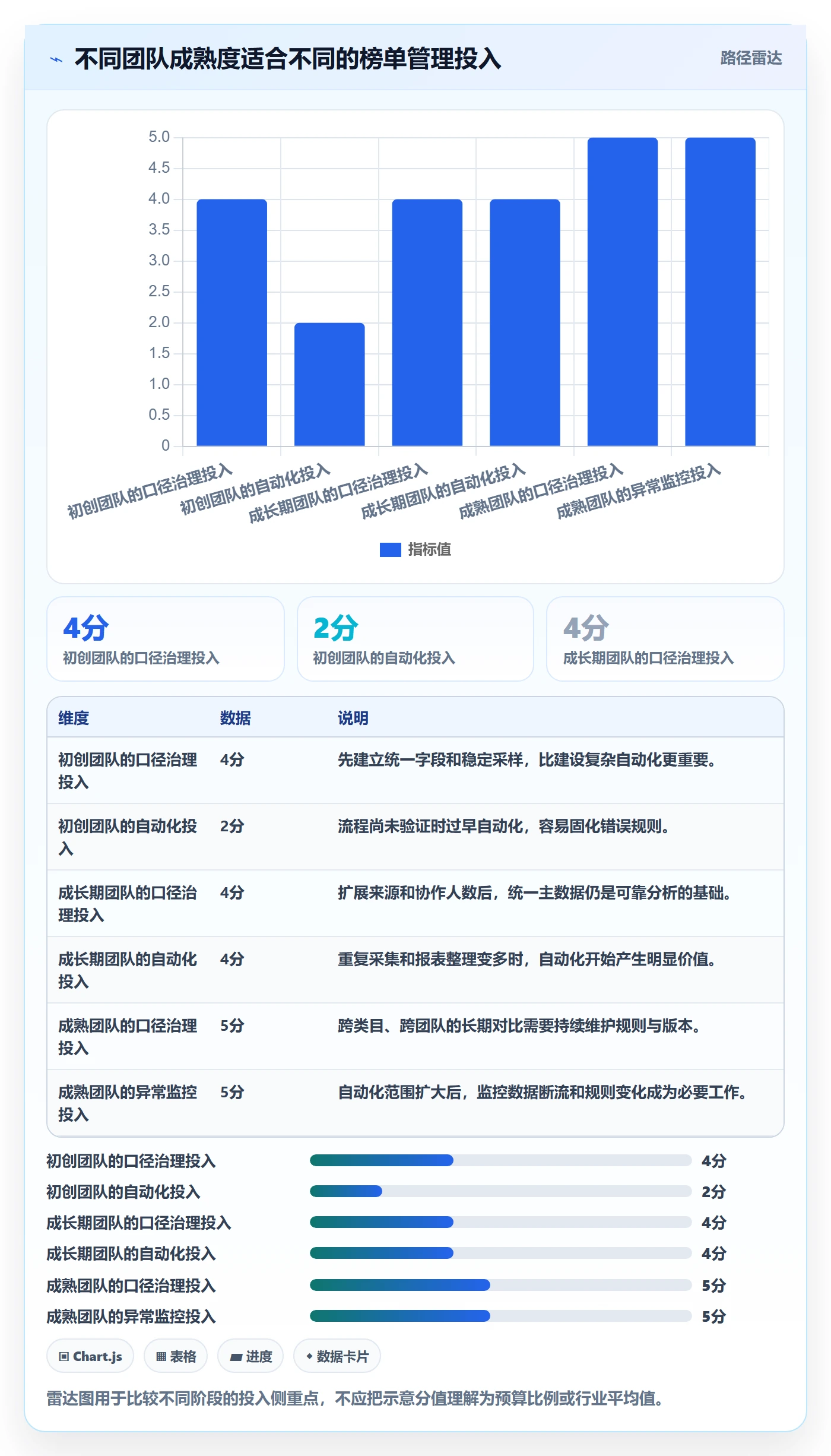Screen dimensions: 831x1456
Task: Click the 2.5 y-axis tick label
Action: [x=159, y=292]
